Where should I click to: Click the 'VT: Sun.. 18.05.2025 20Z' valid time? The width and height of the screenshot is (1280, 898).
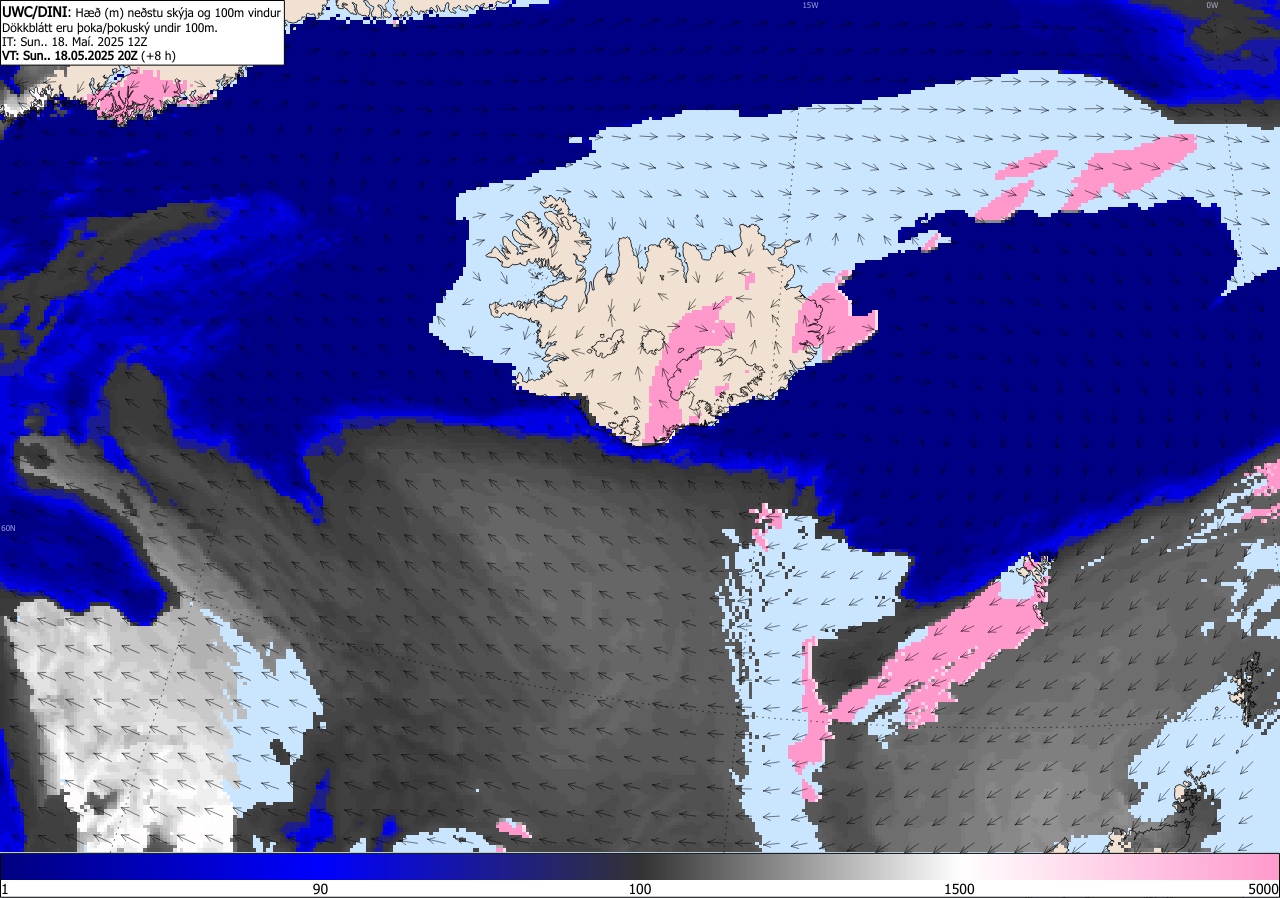(x=70, y=56)
